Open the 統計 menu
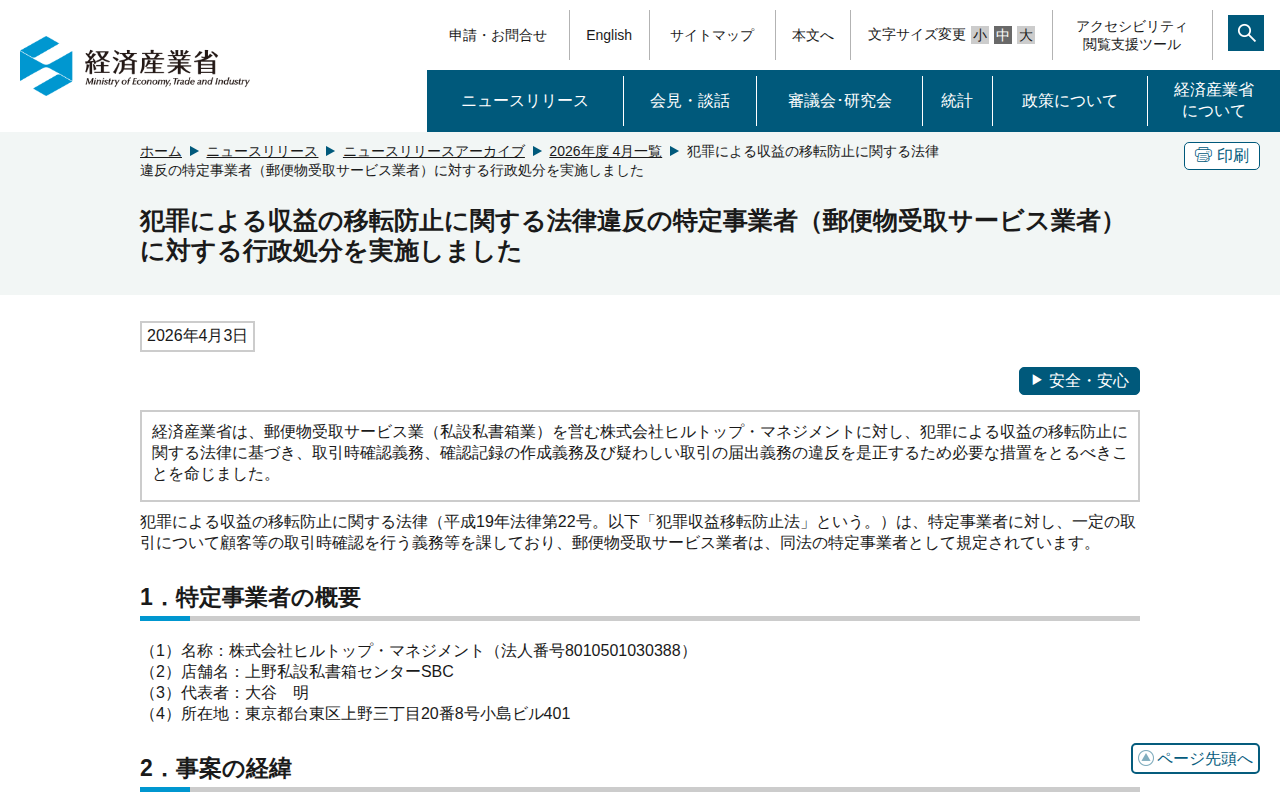The width and height of the screenshot is (1280, 800). pos(957,101)
